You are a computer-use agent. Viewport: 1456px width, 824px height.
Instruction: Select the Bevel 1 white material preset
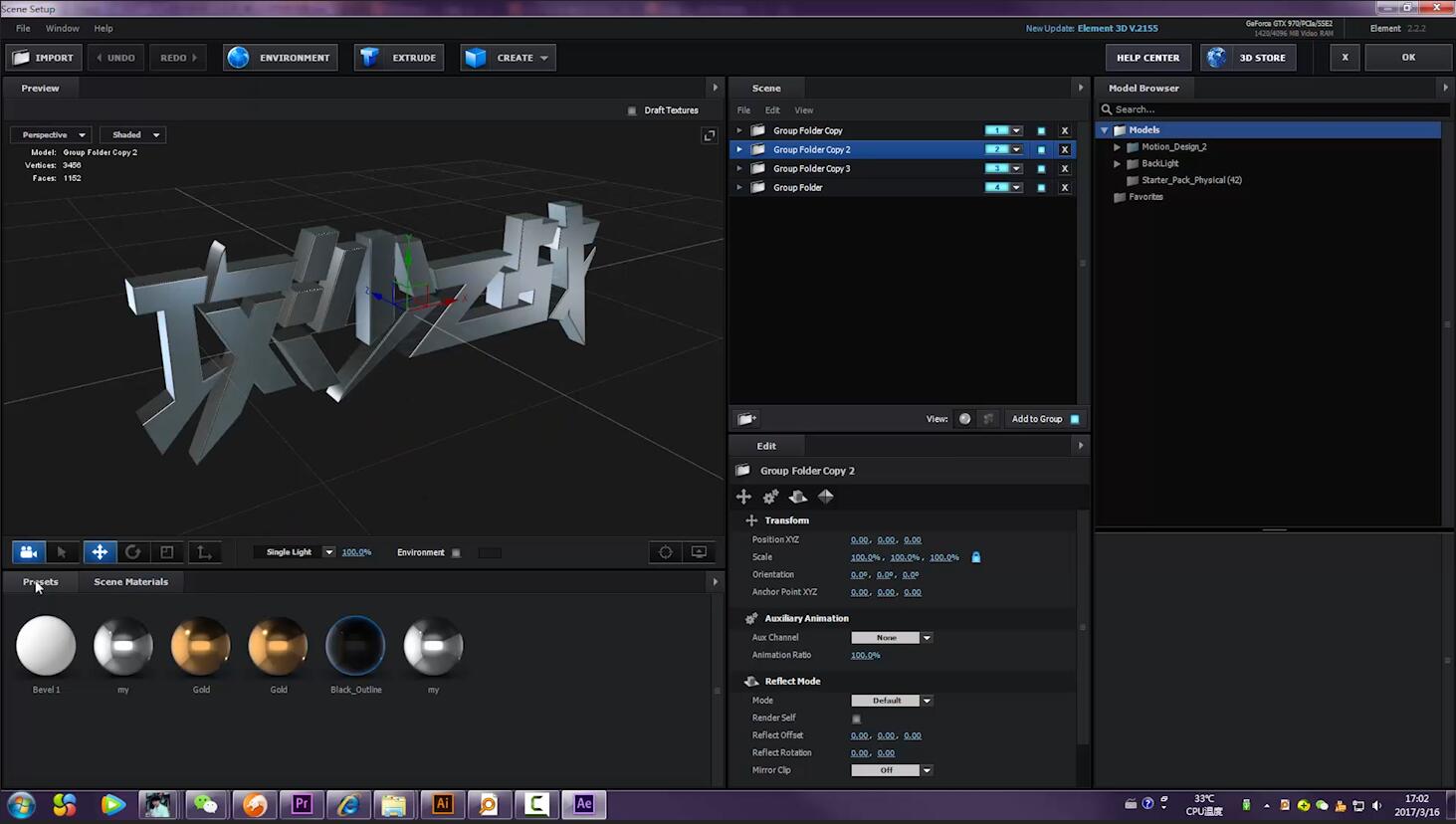point(46,646)
